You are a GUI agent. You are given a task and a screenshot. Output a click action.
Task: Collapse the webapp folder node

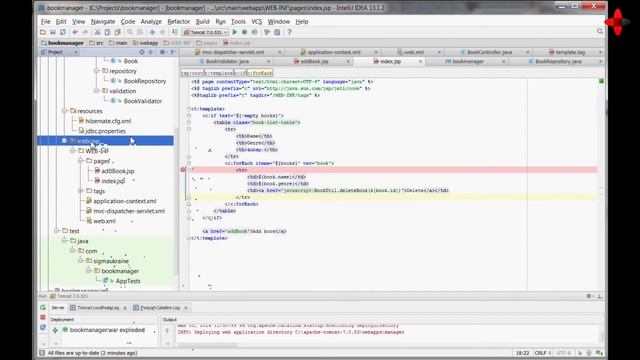(x=64, y=140)
